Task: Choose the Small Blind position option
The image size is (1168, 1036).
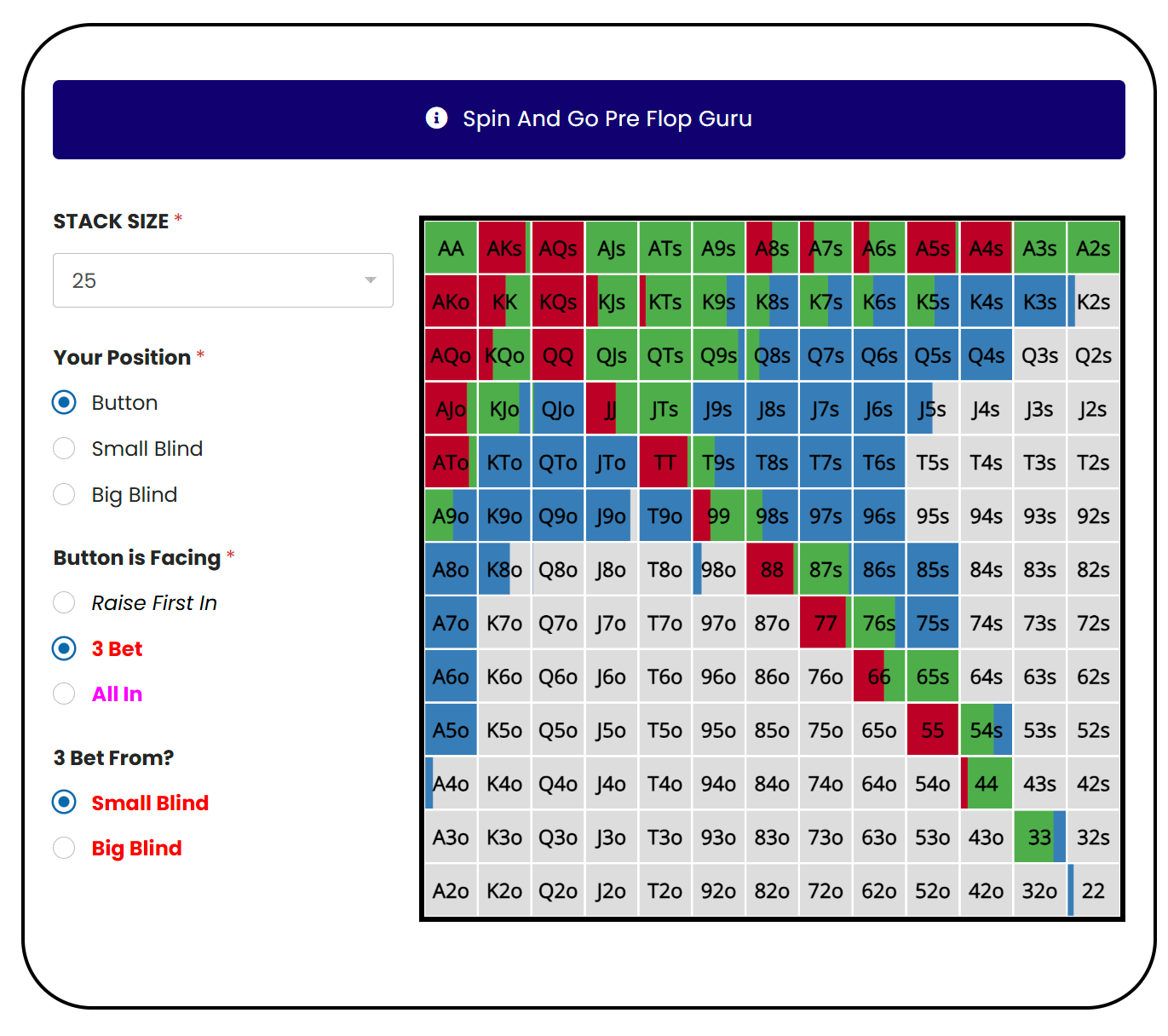Action: click(x=64, y=448)
